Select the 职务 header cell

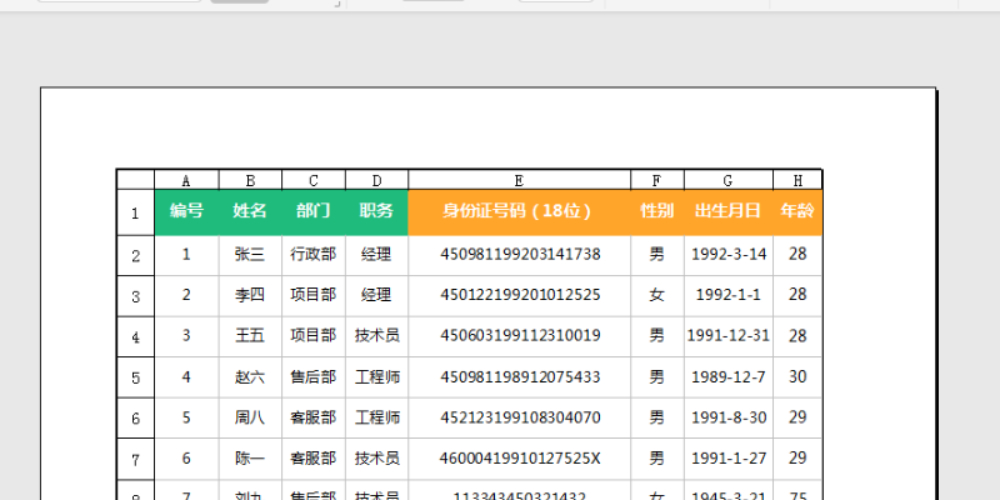click(376, 212)
